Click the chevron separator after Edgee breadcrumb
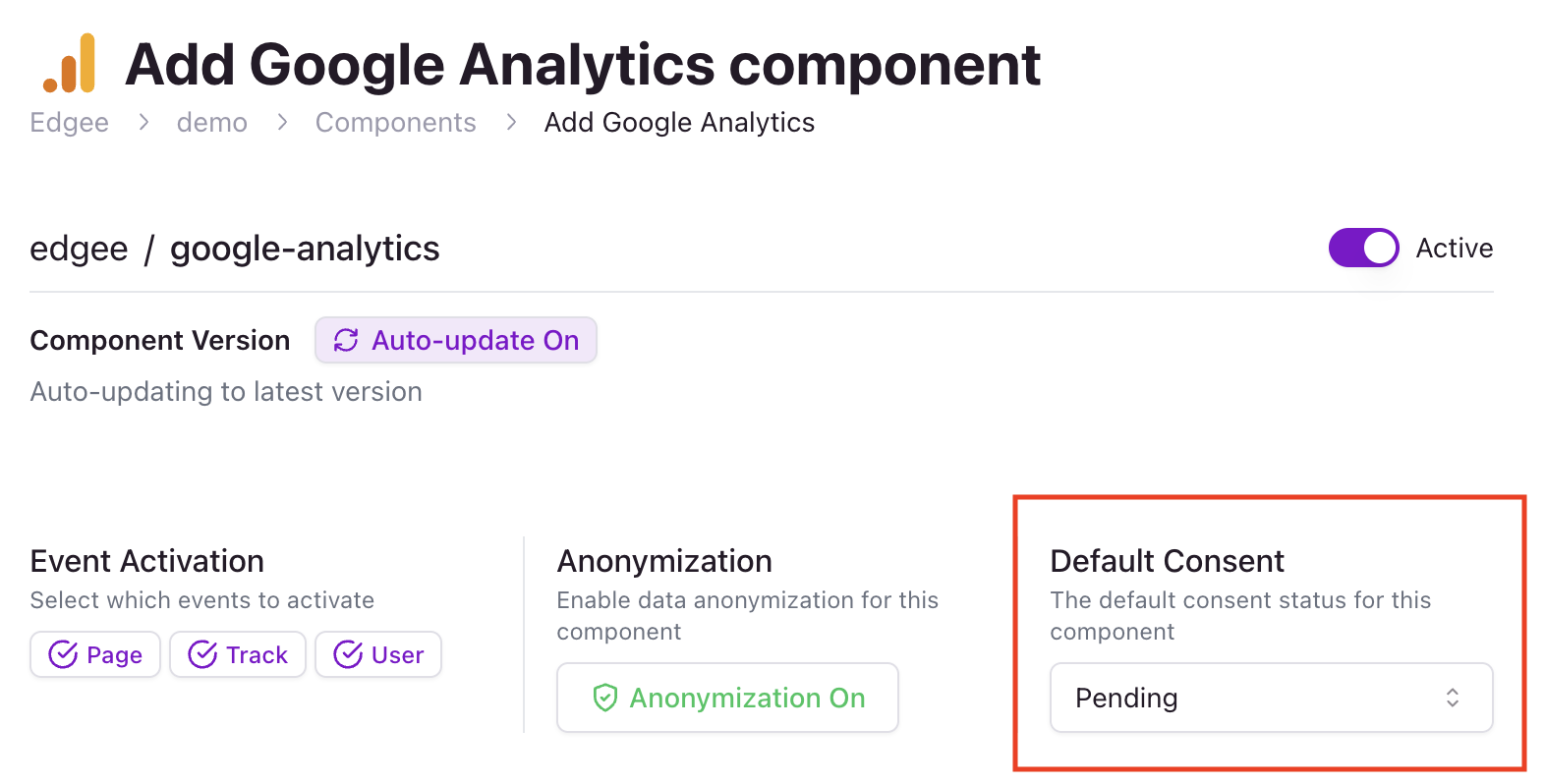1545x784 pixels. pyautogui.click(x=143, y=122)
